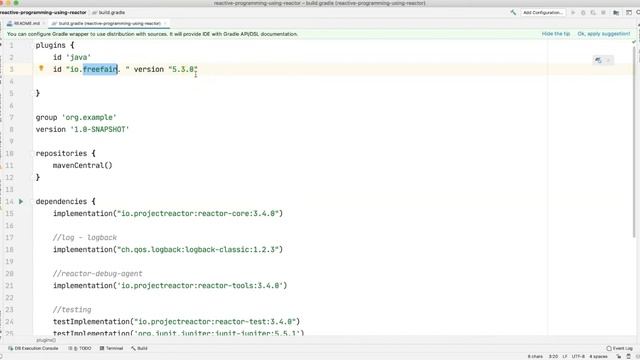
Task: Click the logback-classic:1.2.3 dependency string
Action: [198, 249]
